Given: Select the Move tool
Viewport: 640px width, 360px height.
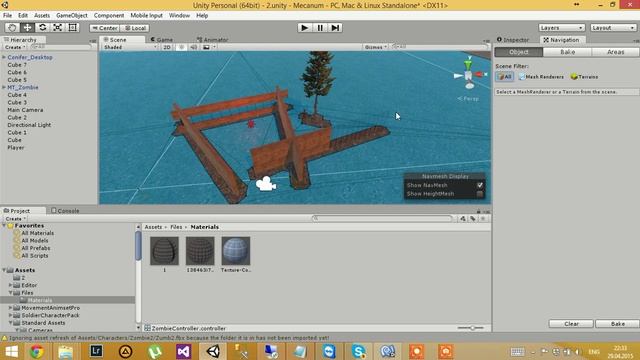Looking at the screenshot, I should [27, 27].
